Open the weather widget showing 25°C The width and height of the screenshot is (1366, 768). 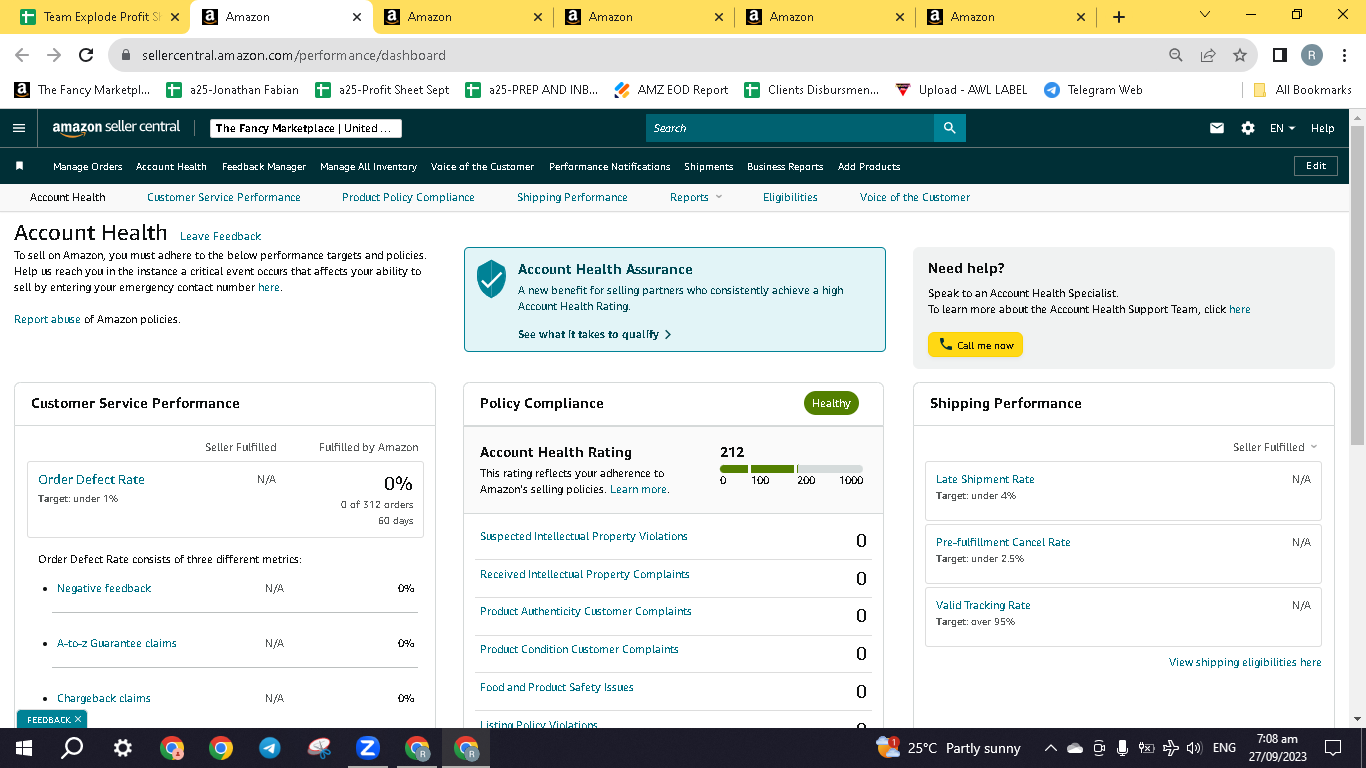click(x=948, y=748)
